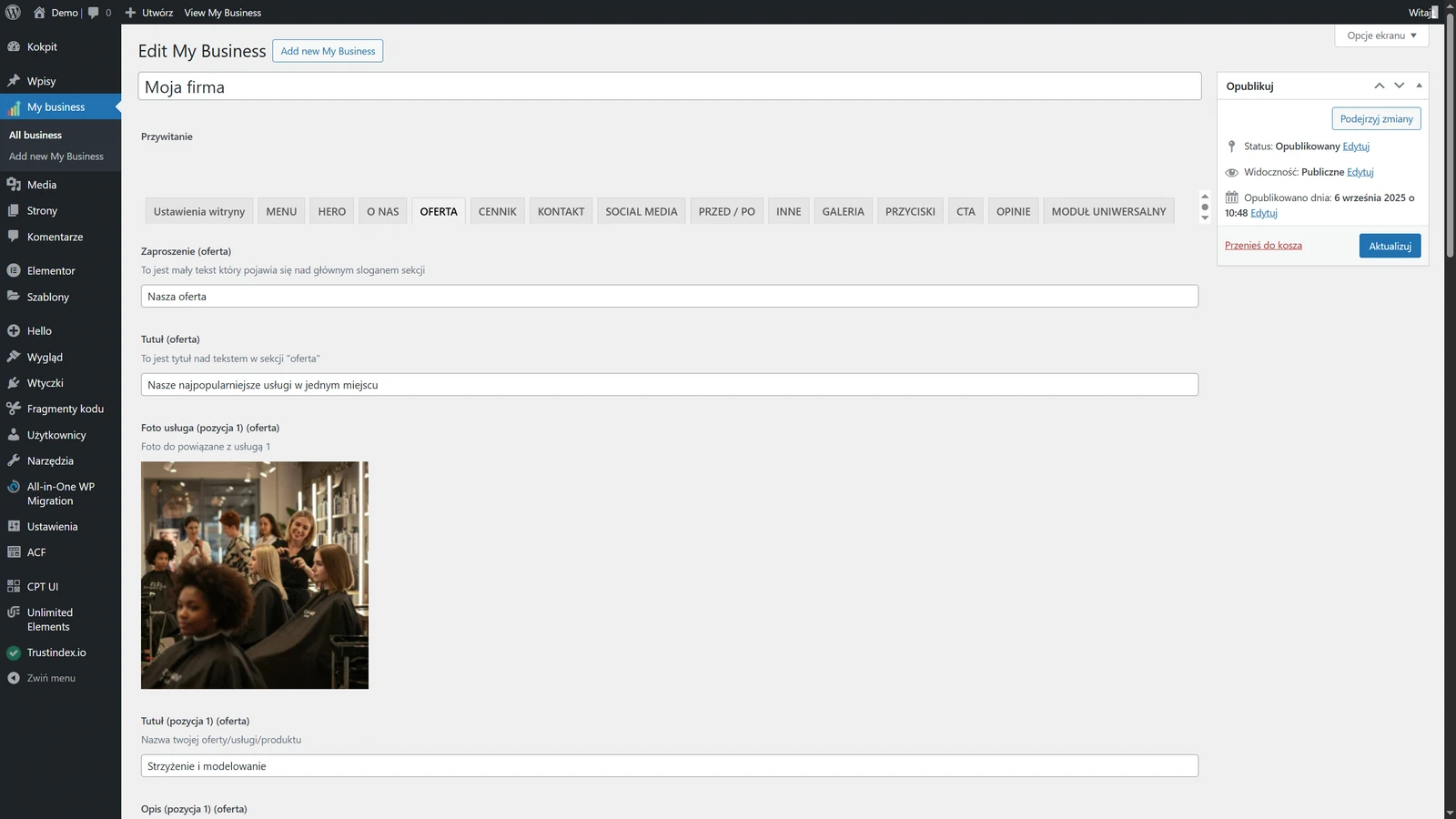Open the CPT UI menu item
The width and height of the screenshot is (1456, 819).
[x=42, y=587]
